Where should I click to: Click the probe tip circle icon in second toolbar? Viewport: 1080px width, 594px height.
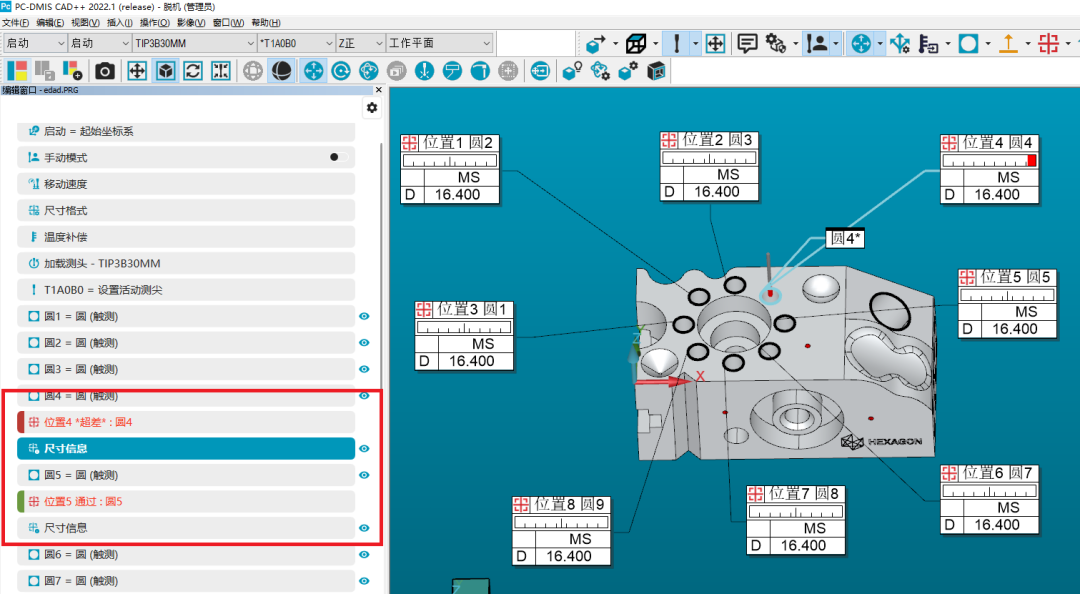(x=424, y=70)
